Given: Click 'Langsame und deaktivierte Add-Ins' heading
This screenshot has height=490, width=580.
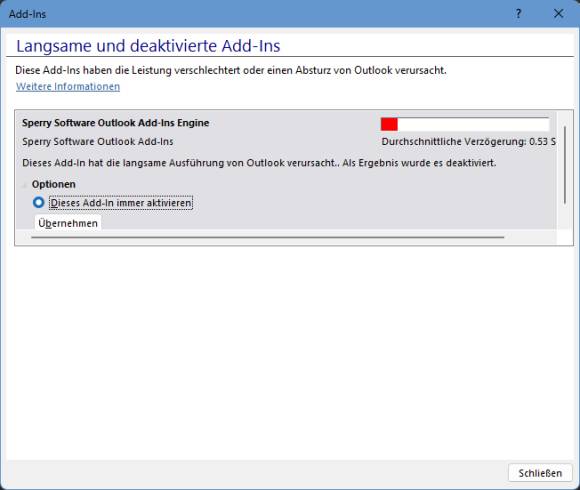Looking at the screenshot, I should click(x=148, y=46).
